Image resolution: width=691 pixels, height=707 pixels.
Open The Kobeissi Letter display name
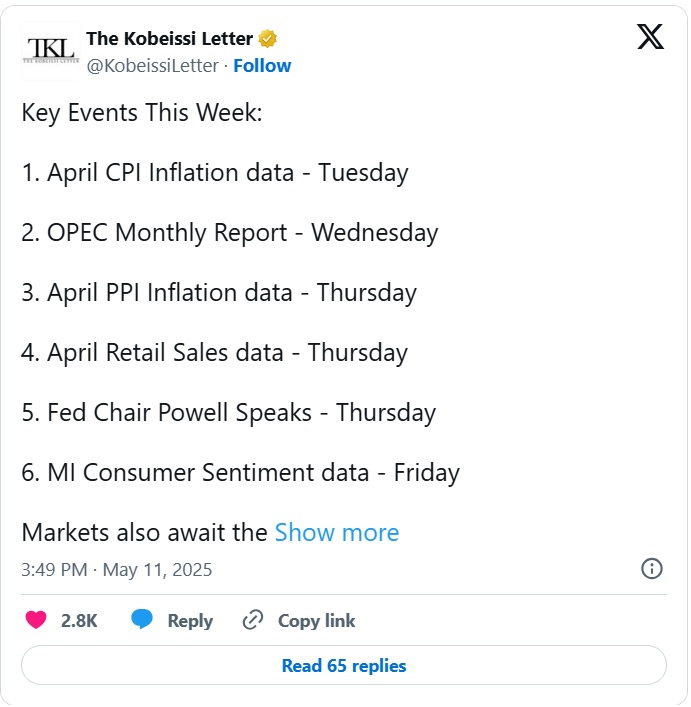[169, 39]
